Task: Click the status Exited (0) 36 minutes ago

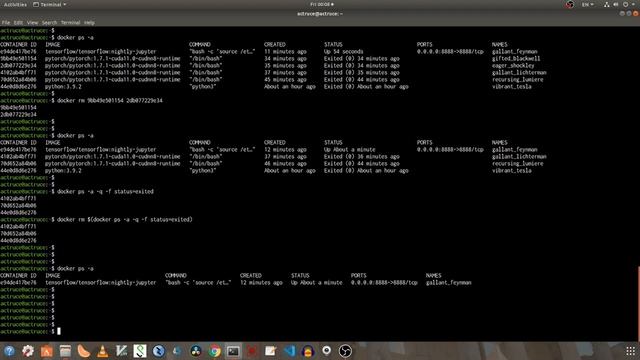Action: pyautogui.click(x=362, y=156)
